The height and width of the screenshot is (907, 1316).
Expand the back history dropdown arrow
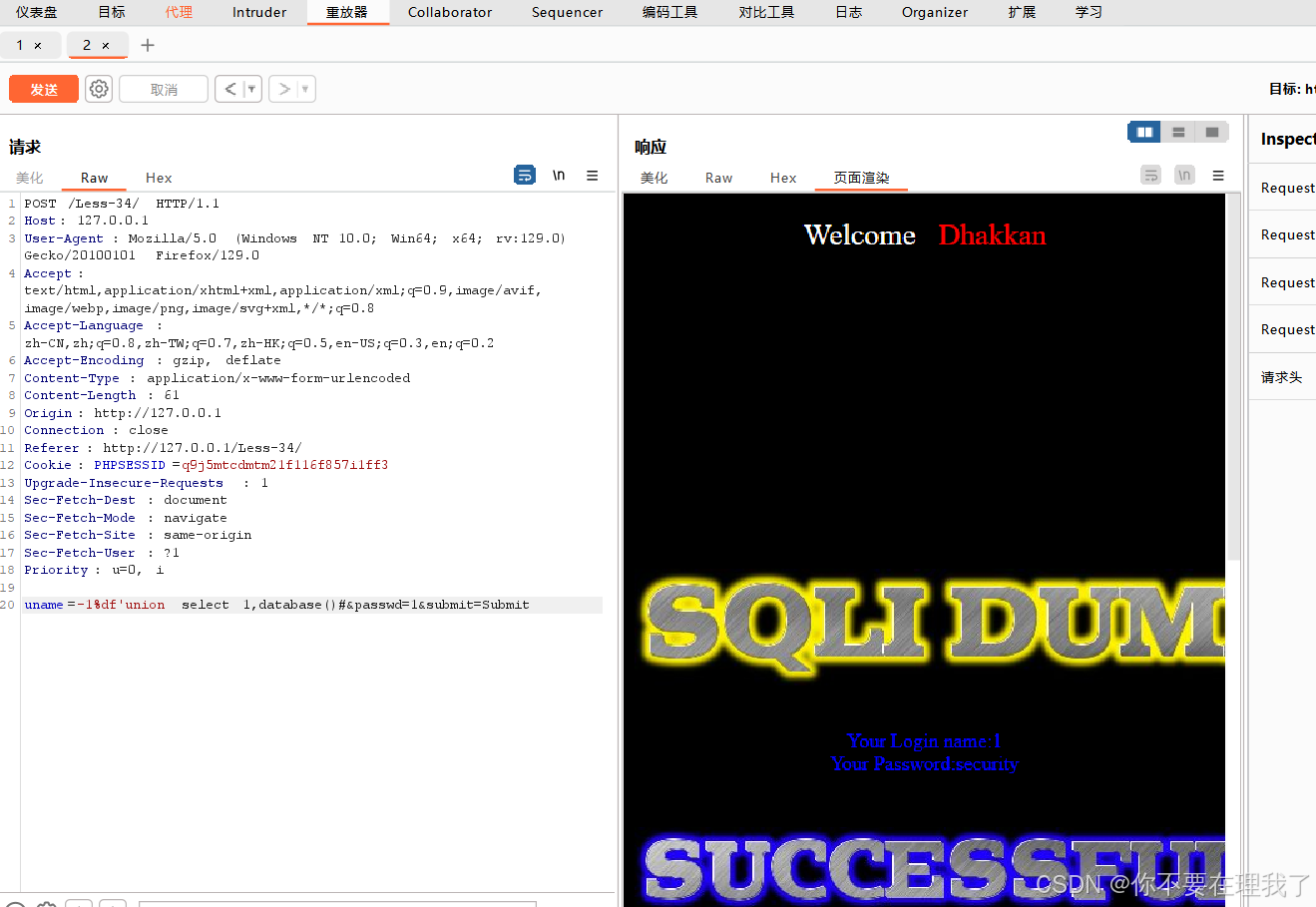coord(251,89)
